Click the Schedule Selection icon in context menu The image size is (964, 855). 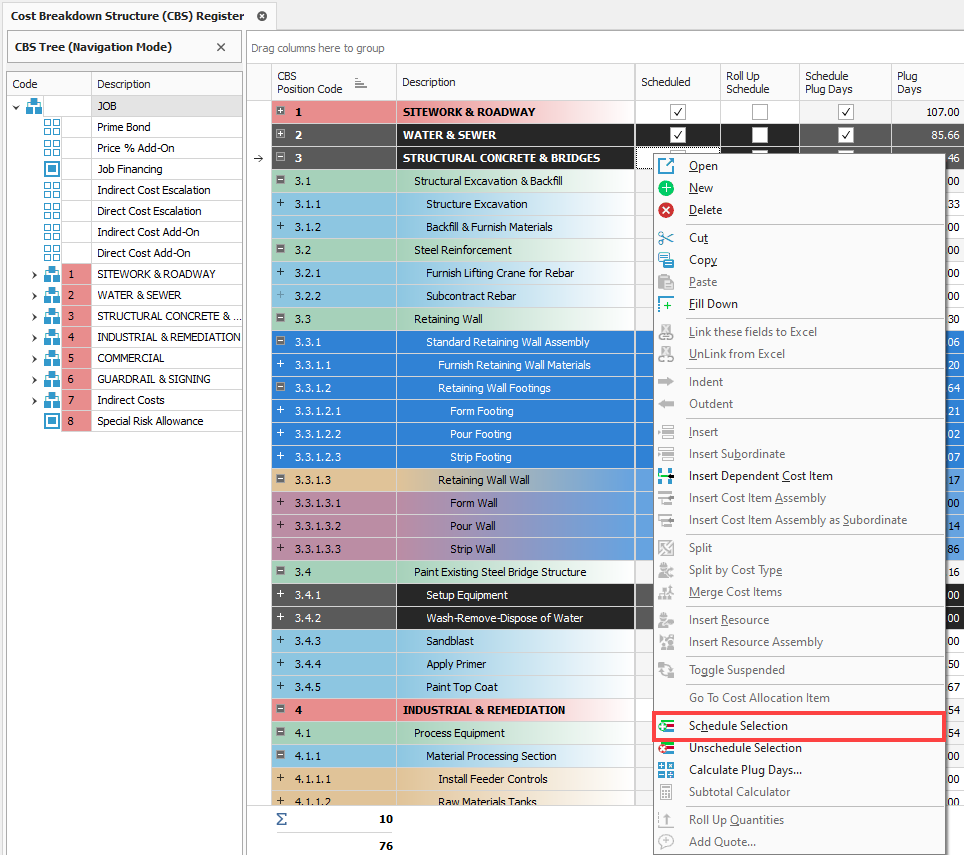click(x=667, y=726)
